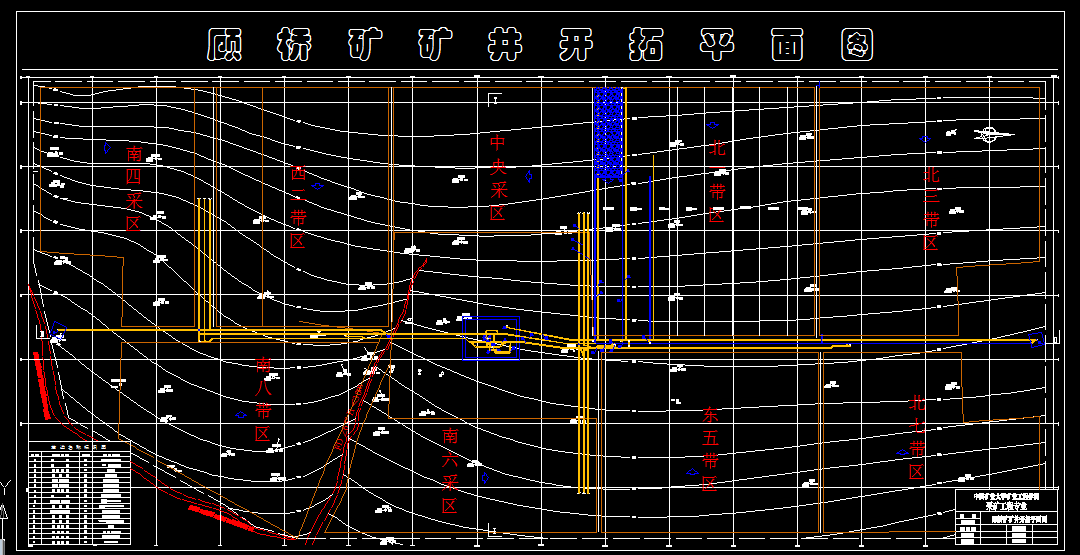The height and width of the screenshot is (555, 1080).
Task: Click the blue pentagon symbol at right roadway end
Action: click(x=1036, y=339)
